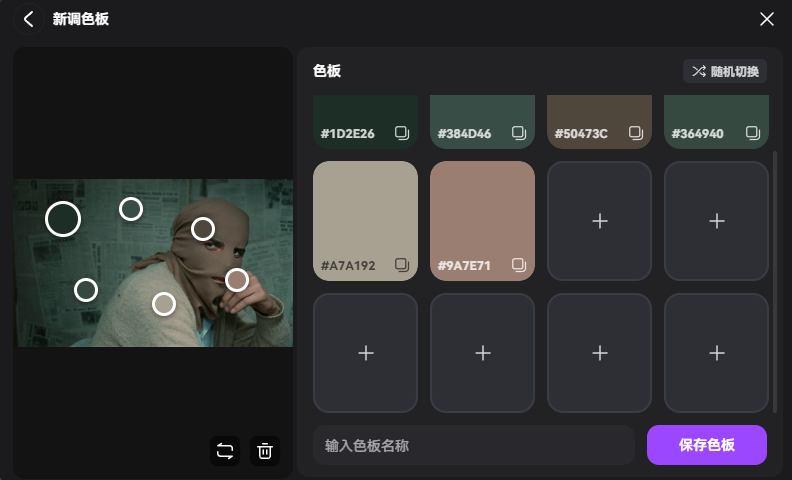Add color in last slot of middle row

(716, 221)
